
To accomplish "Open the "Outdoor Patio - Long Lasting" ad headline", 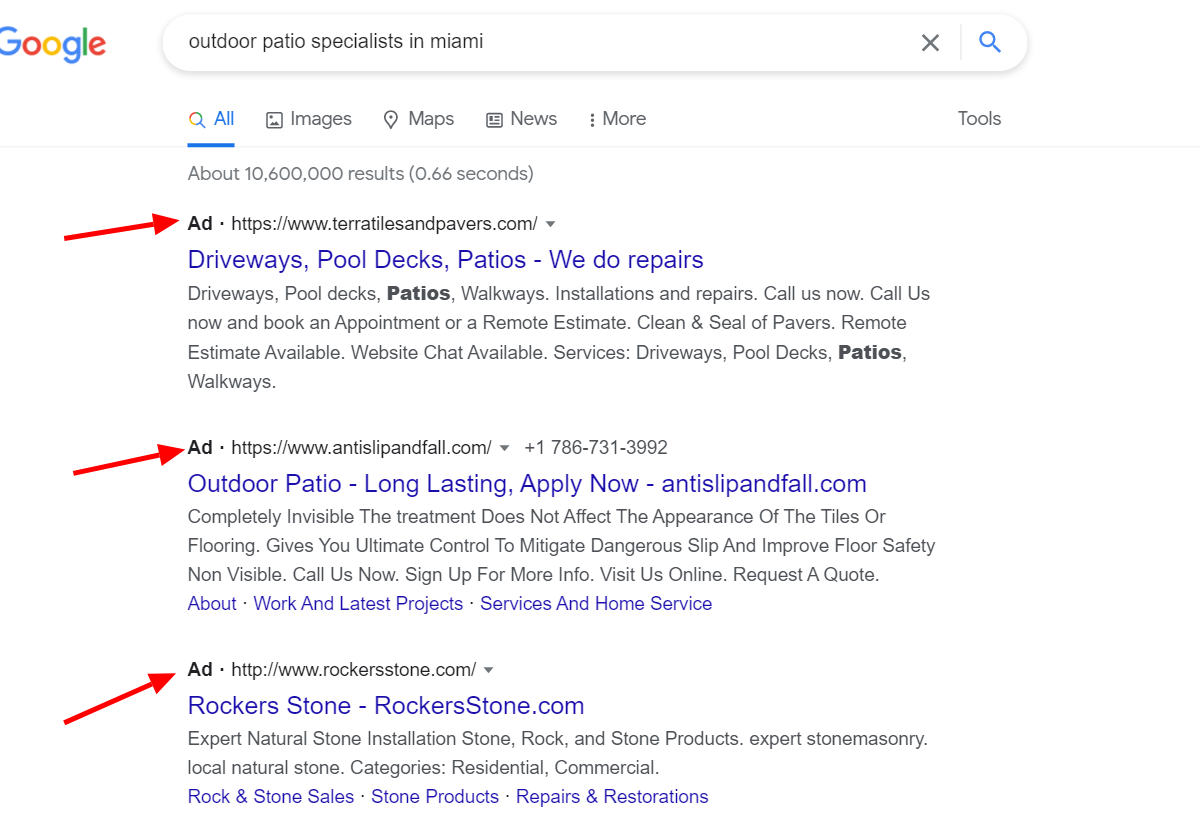I will pos(527,484).
